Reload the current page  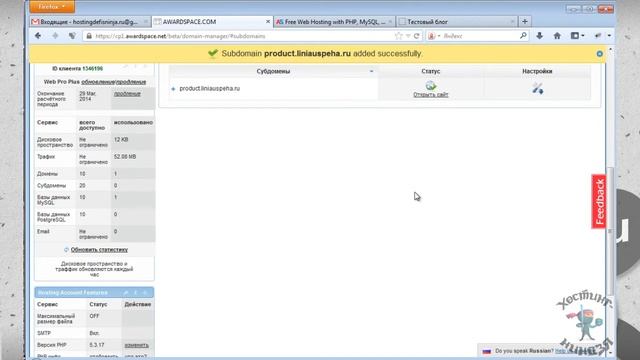(416, 36)
